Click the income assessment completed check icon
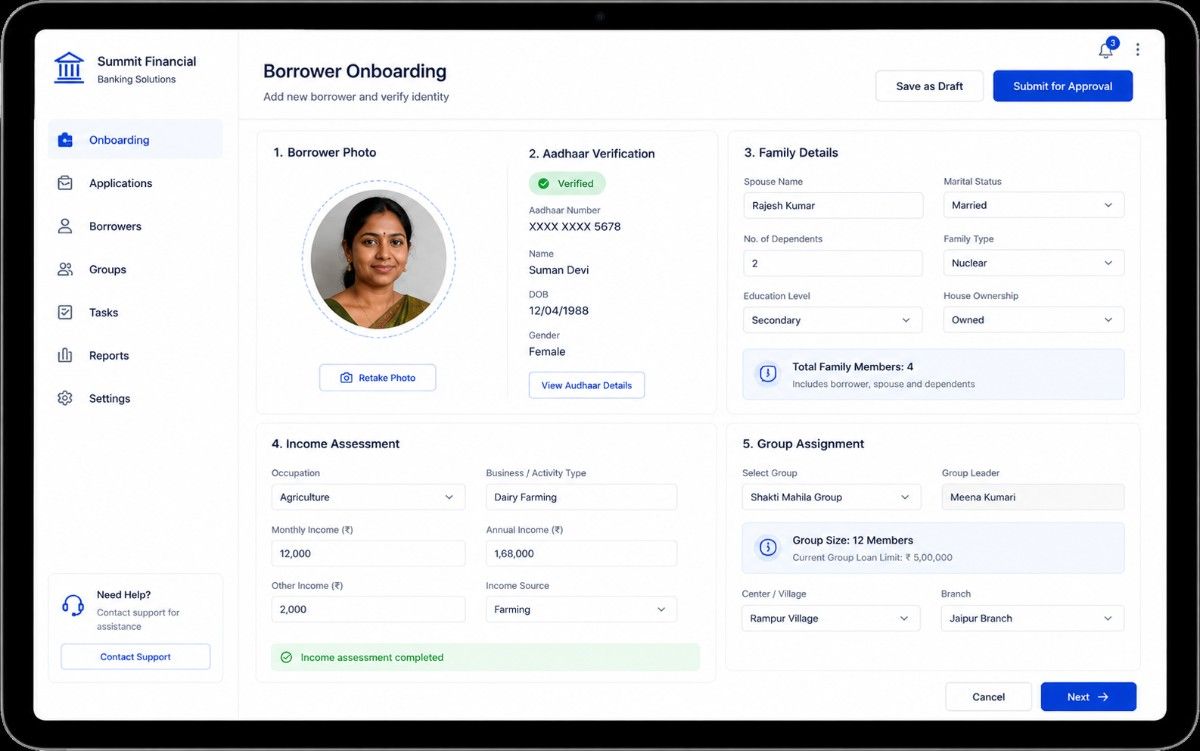This screenshot has width=1200, height=751. 286,657
